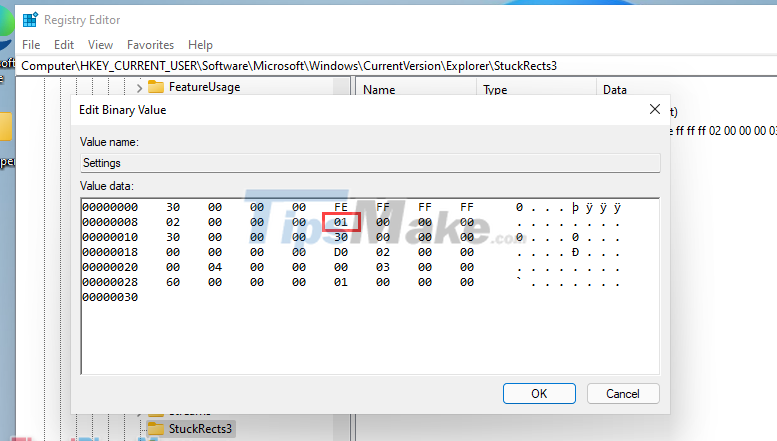Click the registry path address bar

(x=396, y=66)
